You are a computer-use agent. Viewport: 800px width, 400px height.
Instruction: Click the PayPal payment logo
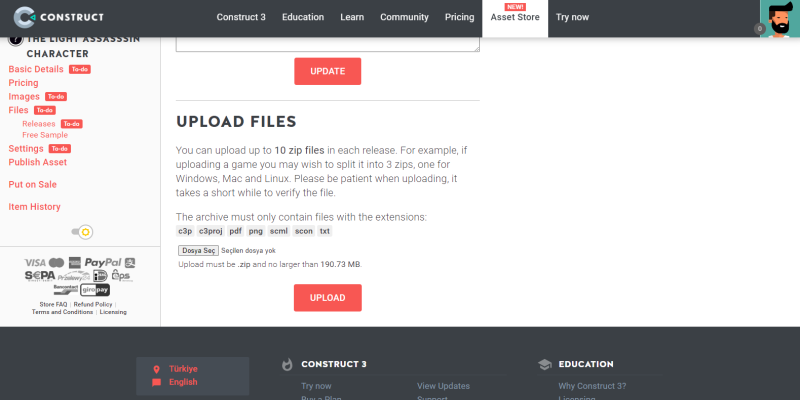pos(103,263)
